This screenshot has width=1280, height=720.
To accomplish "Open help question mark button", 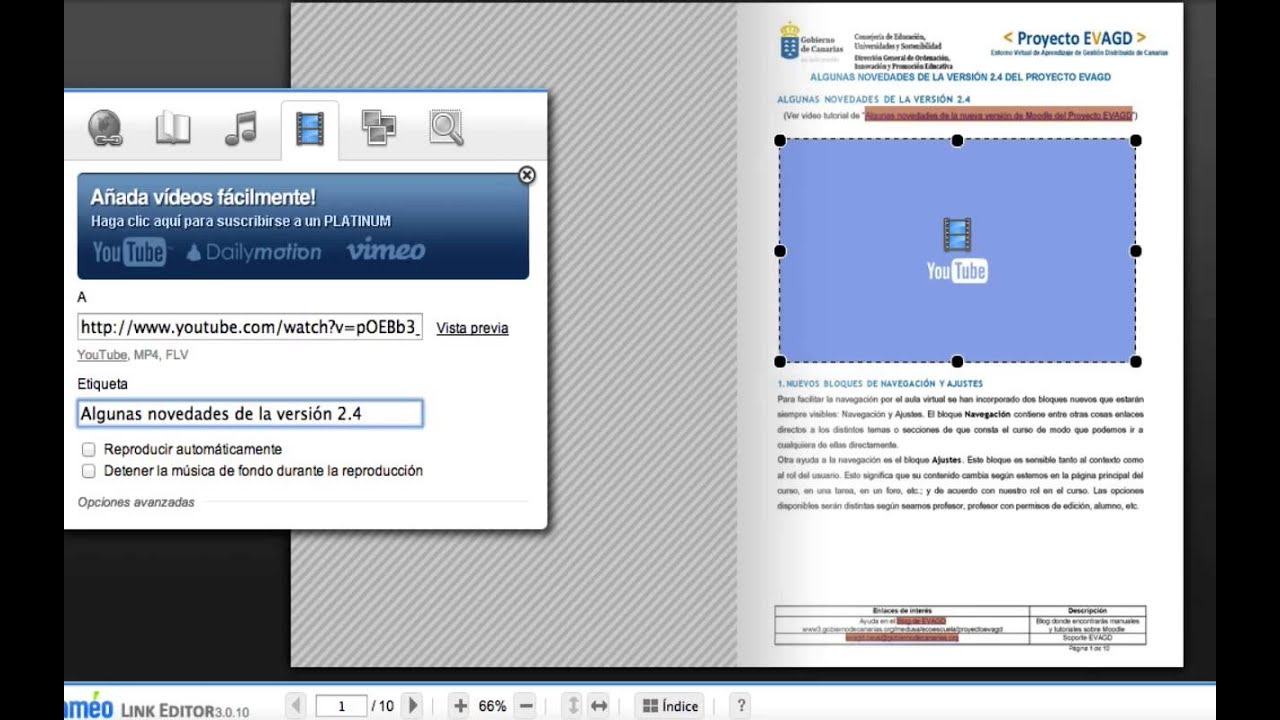I will tap(741, 706).
